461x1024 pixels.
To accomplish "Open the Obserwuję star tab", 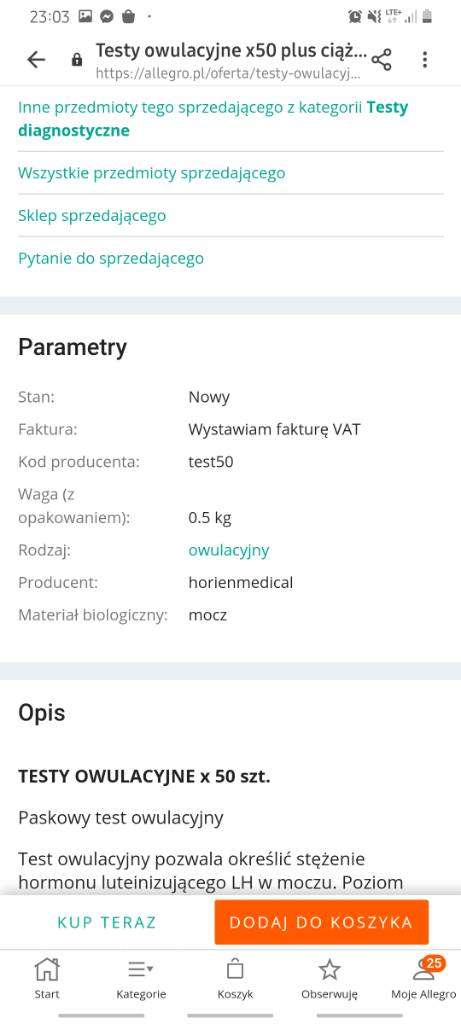I will pyautogui.click(x=329, y=978).
